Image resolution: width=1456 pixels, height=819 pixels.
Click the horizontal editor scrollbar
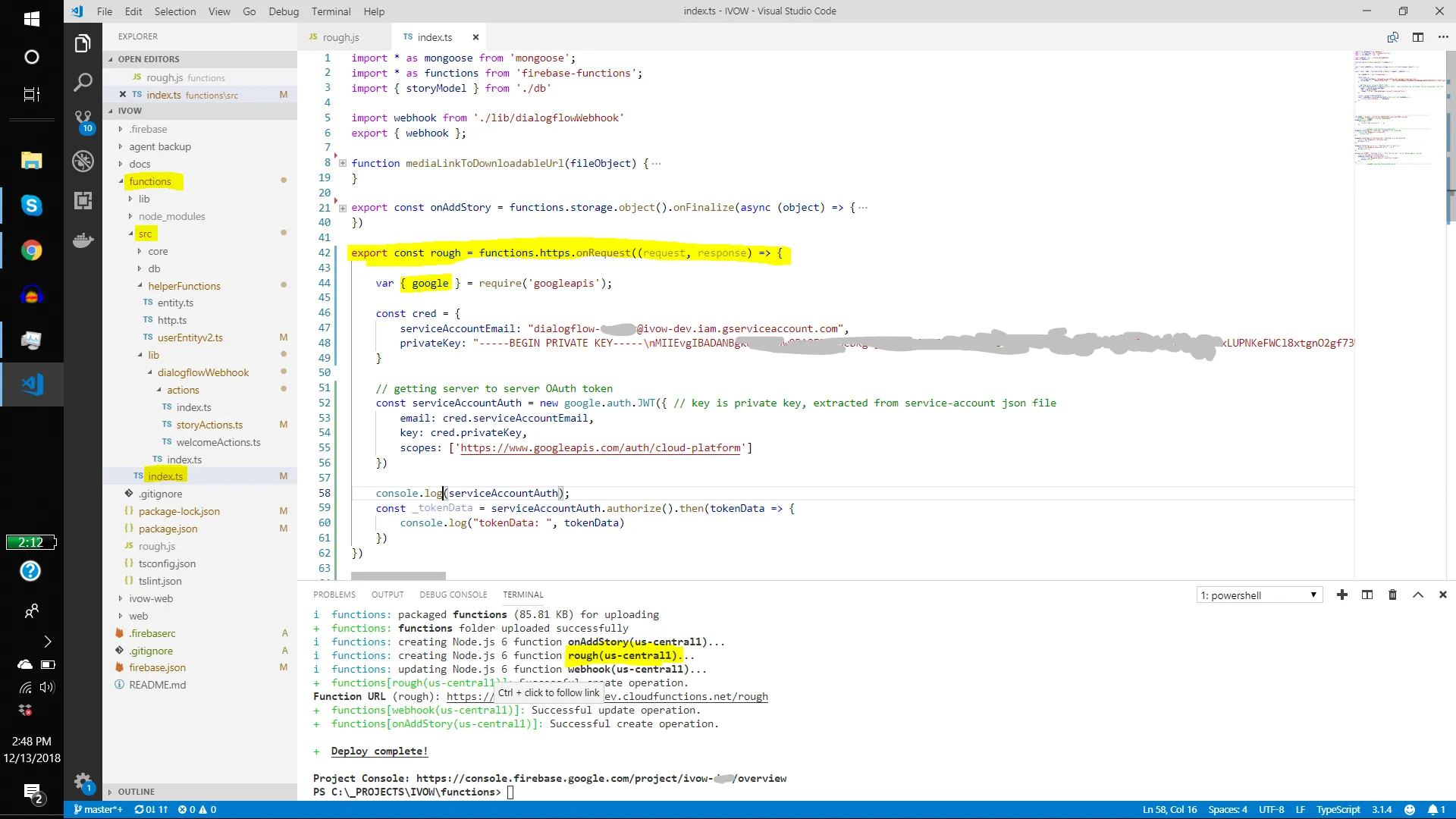(398, 576)
